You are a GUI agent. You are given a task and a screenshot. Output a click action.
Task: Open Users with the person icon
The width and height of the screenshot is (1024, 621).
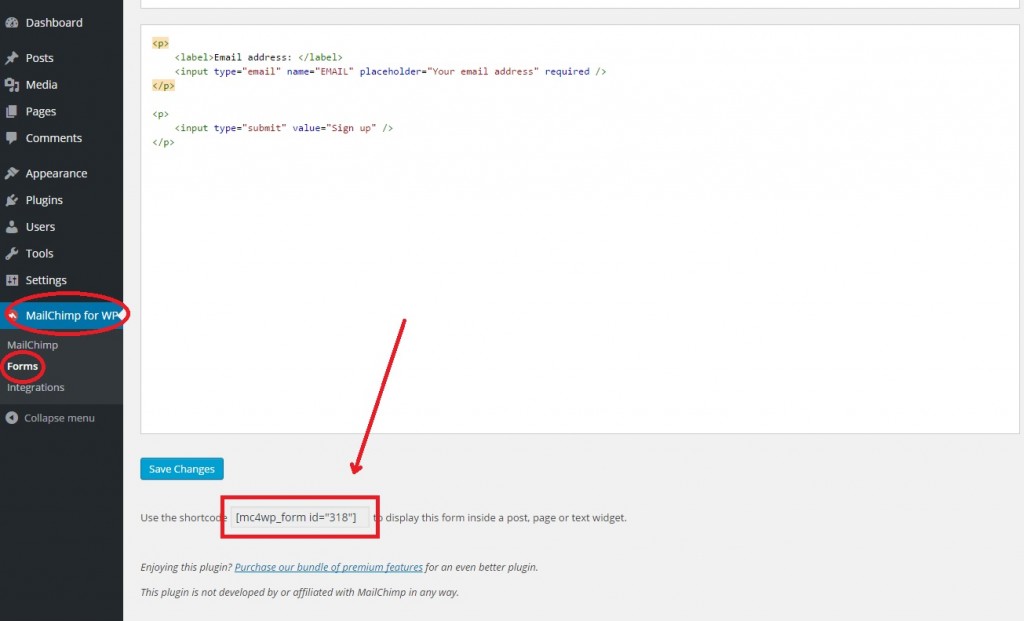click(x=15, y=226)
